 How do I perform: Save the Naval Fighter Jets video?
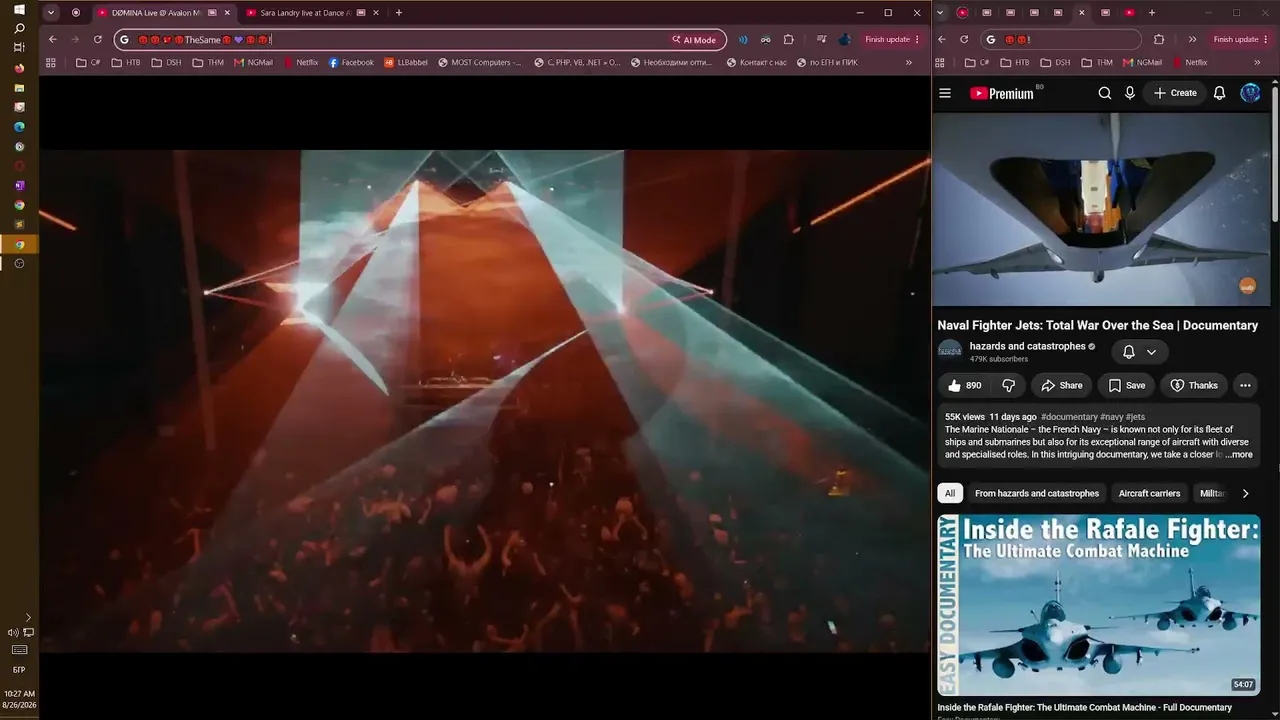click(x=1126, y=385)
